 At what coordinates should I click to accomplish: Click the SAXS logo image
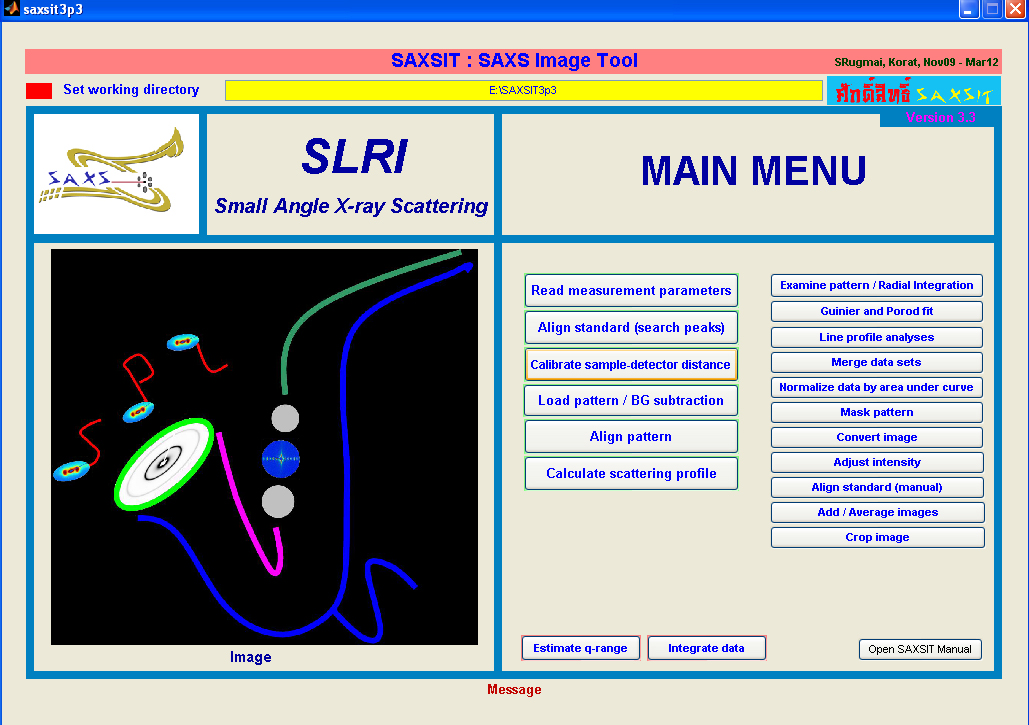click(x=116, y=174)
